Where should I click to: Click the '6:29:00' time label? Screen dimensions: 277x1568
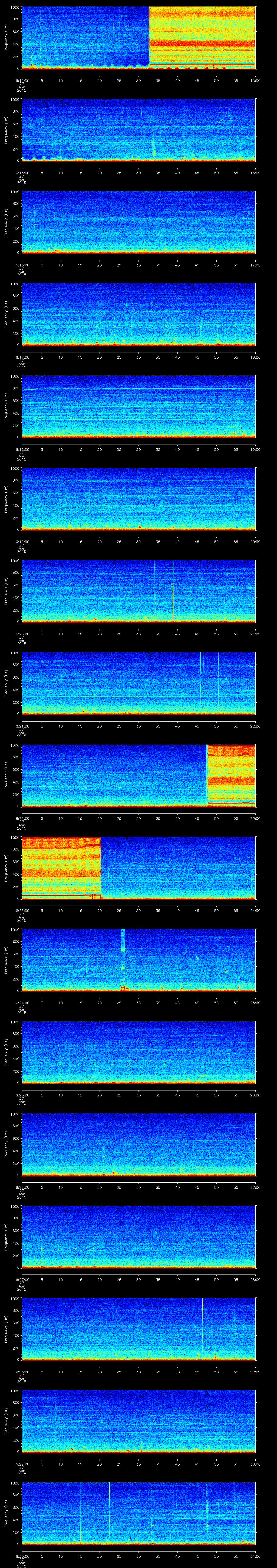[x=22, y=1463]
